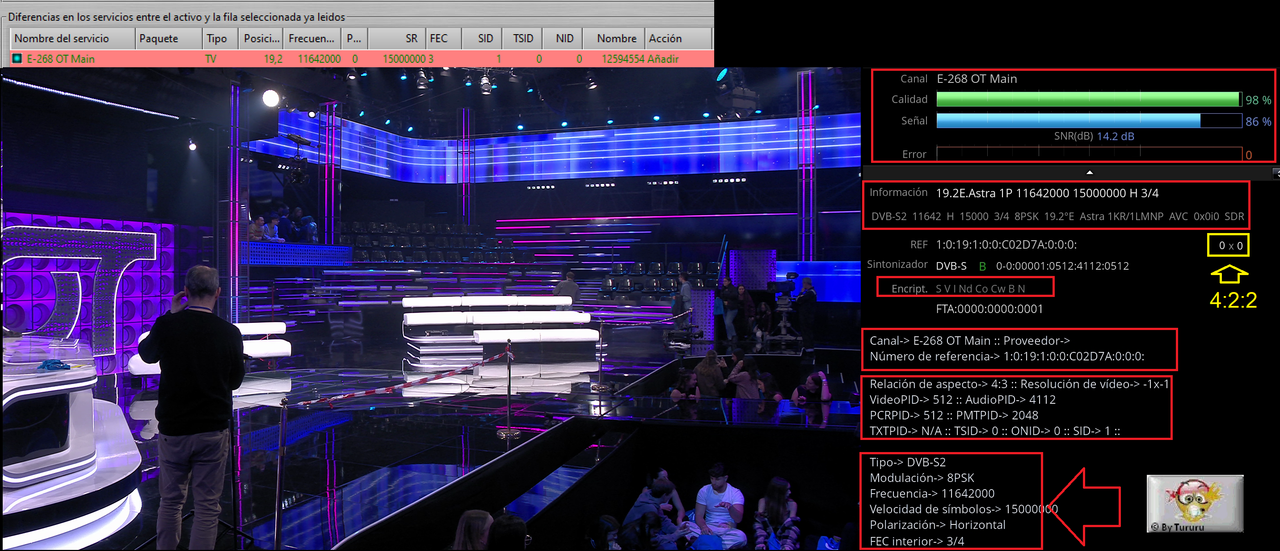Click the 'Posici...' column header
The image size is (1280, 551).
tap(260, 38)
